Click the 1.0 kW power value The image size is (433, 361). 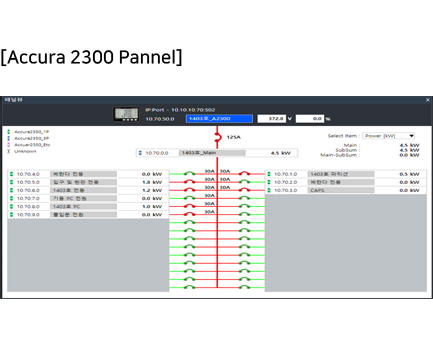pos(152,207)
